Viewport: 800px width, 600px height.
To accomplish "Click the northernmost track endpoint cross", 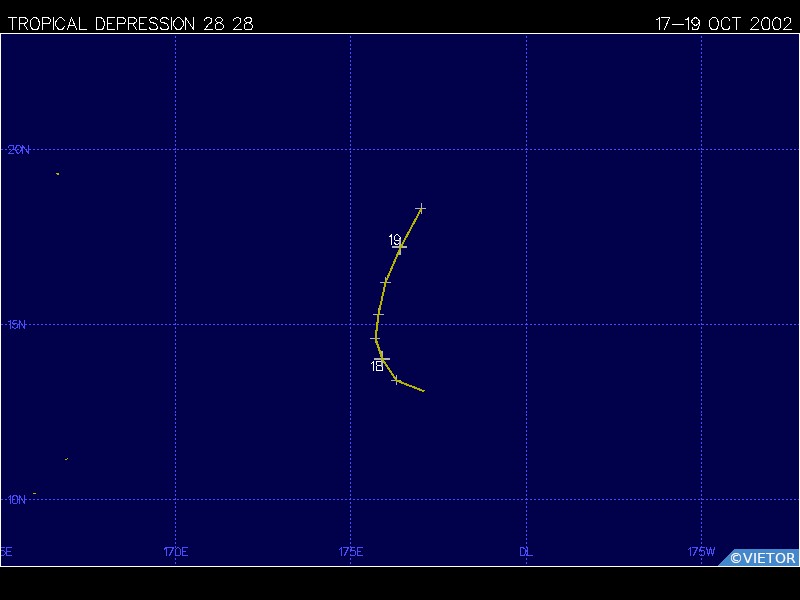I will [x=420, y=208].
